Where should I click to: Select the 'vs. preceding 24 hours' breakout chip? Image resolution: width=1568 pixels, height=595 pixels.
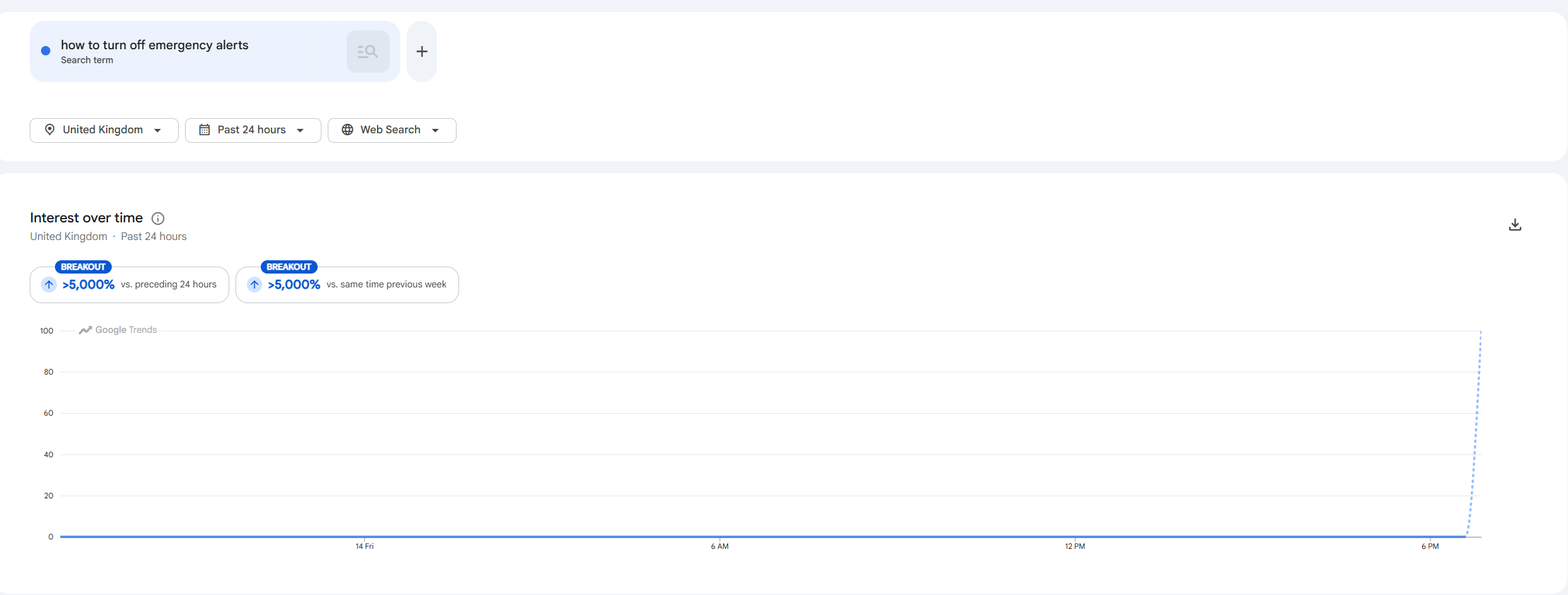tap(129, 285)
